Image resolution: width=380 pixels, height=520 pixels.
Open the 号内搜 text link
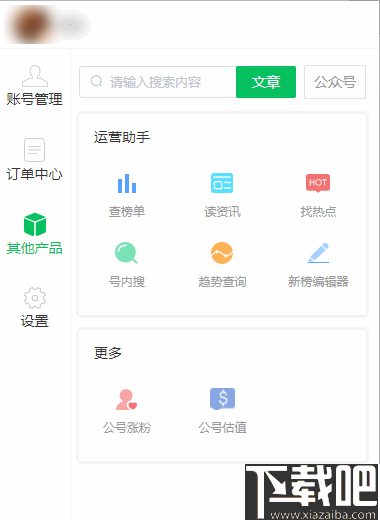tap(127, 282)
